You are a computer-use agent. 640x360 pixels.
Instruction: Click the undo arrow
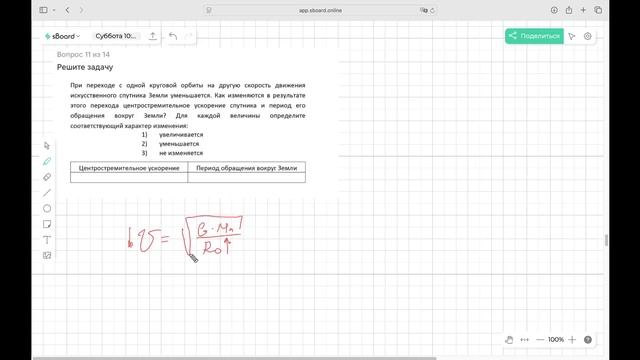pos(173,36)
